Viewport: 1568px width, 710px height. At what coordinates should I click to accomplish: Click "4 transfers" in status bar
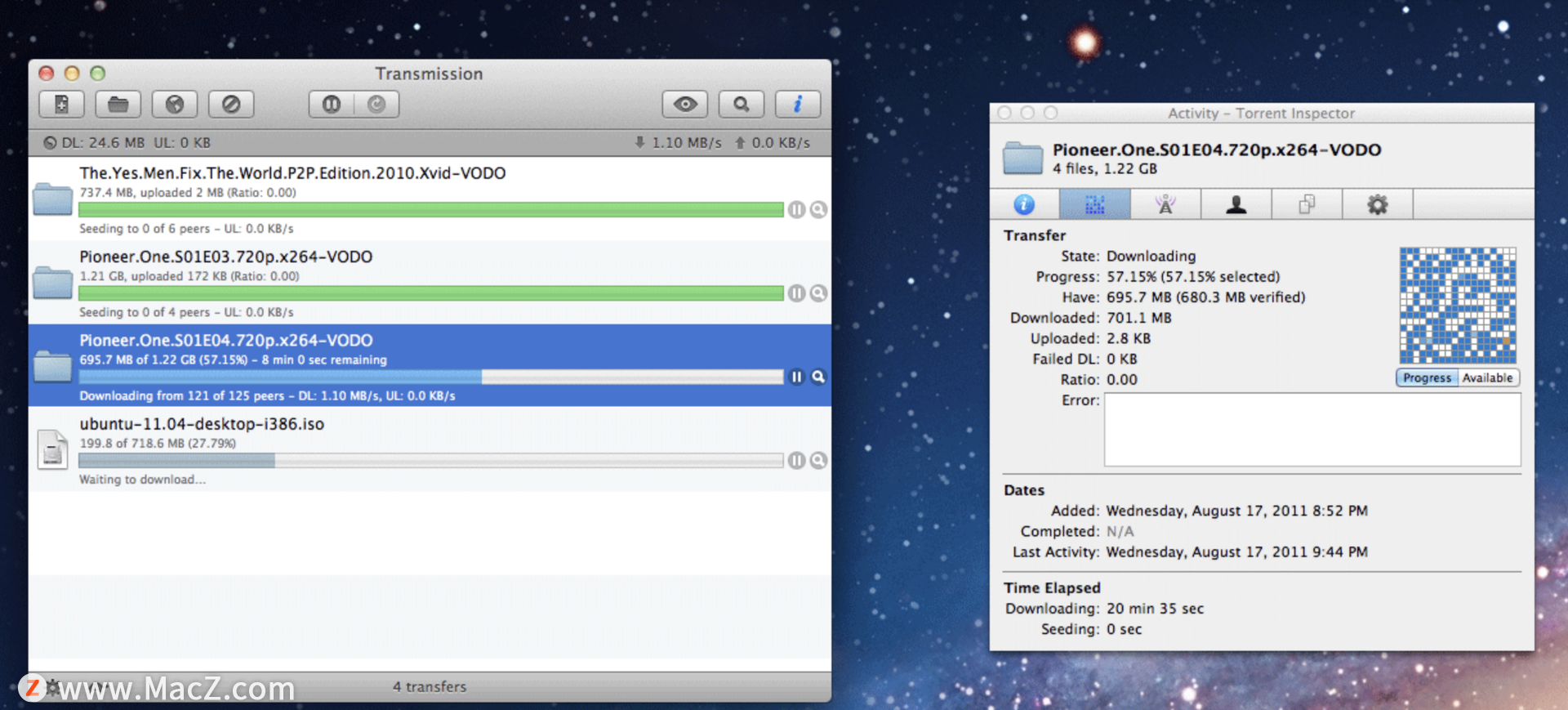tap(430, 687)
